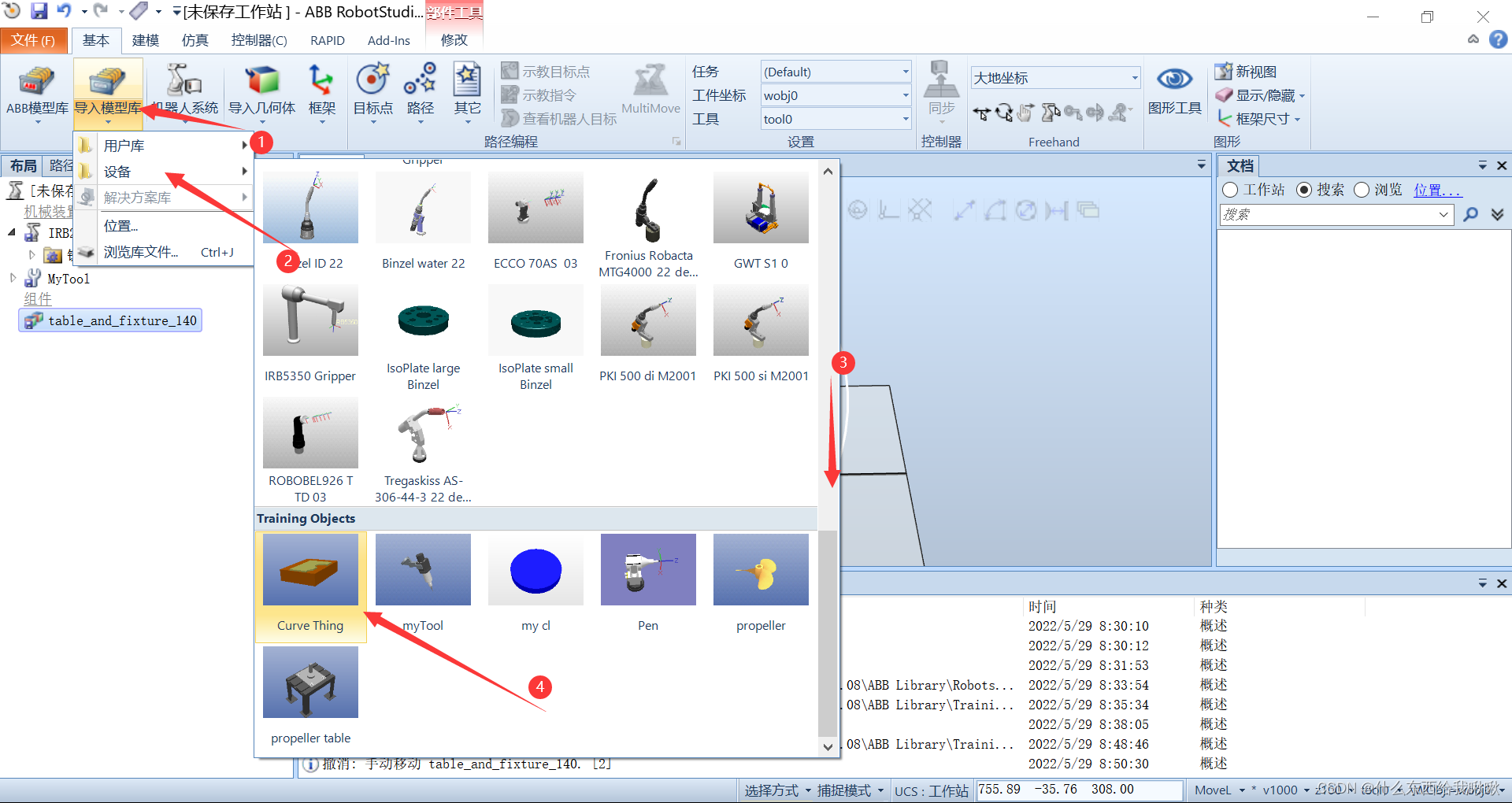Select table_and_fixture_140 in the tree

tap(111, 320)
